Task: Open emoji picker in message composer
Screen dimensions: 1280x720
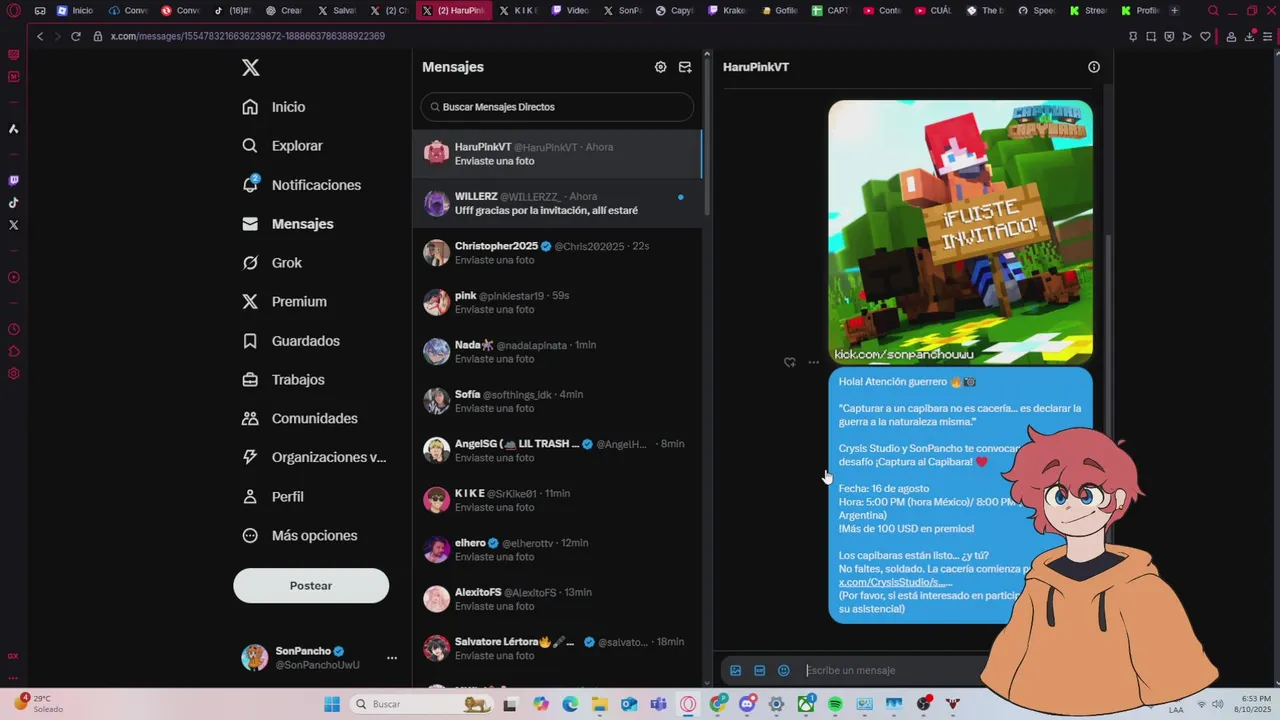Action: (x=783, y=671)
